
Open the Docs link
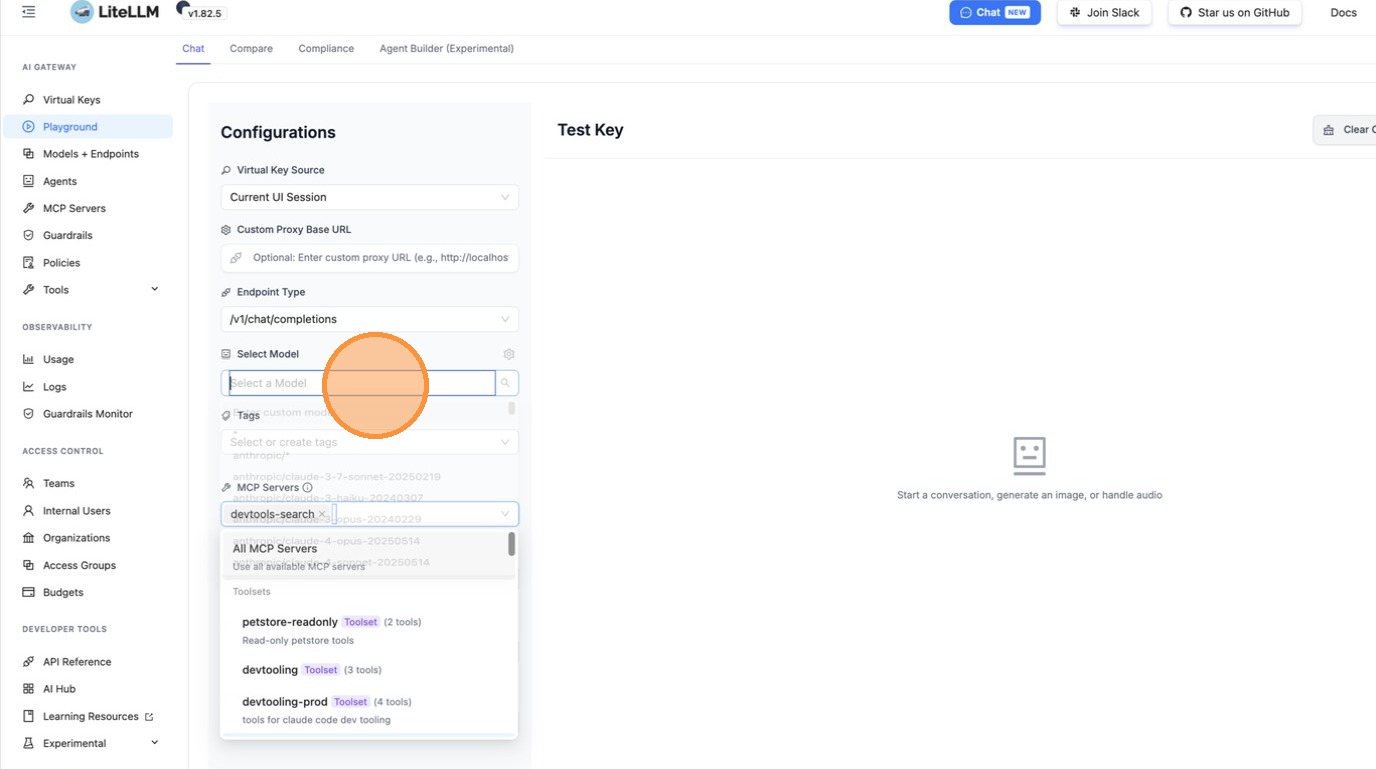click(x=1343, y=12)
